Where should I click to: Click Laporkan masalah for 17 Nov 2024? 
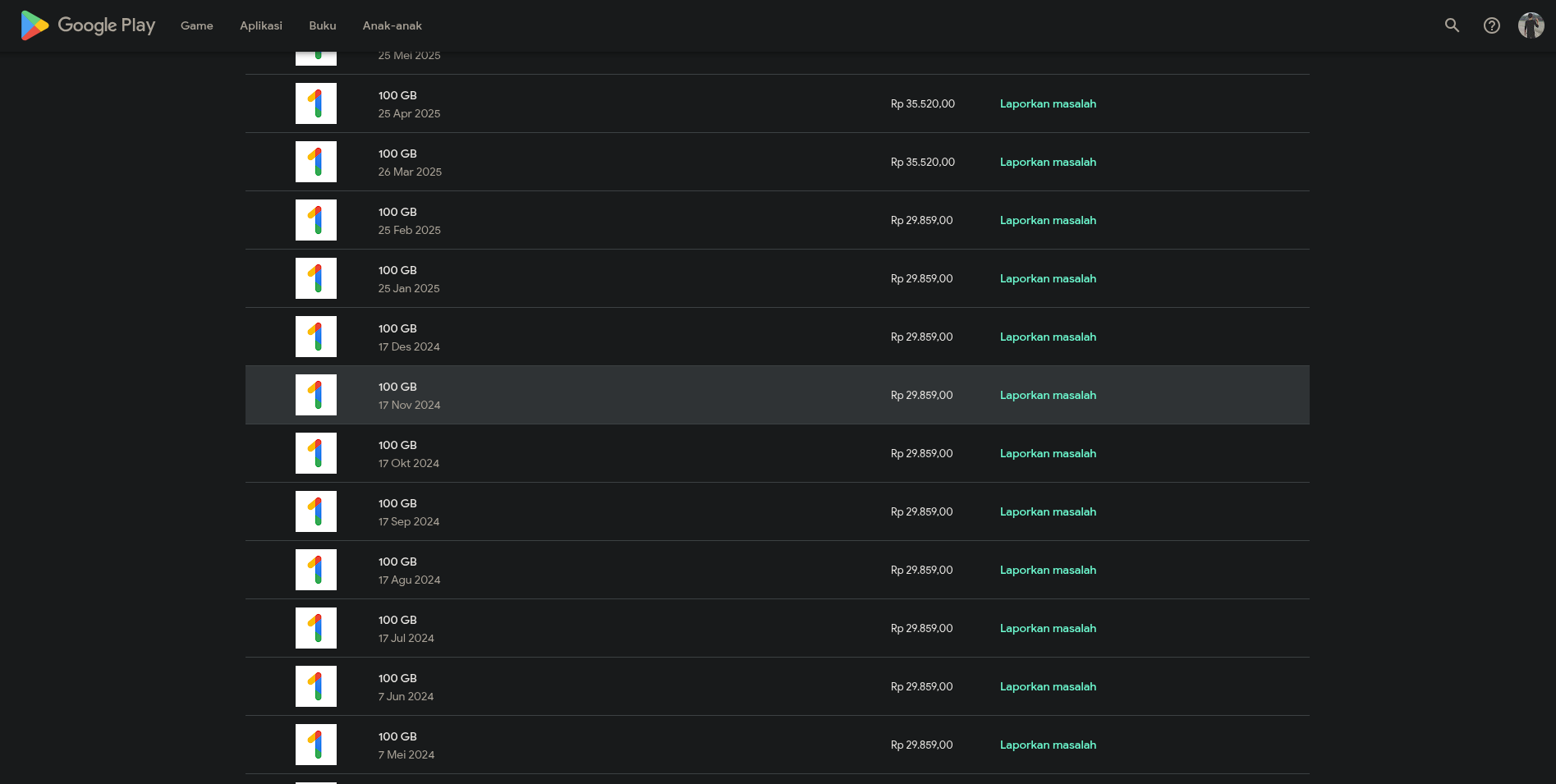tap(1048, 395)
